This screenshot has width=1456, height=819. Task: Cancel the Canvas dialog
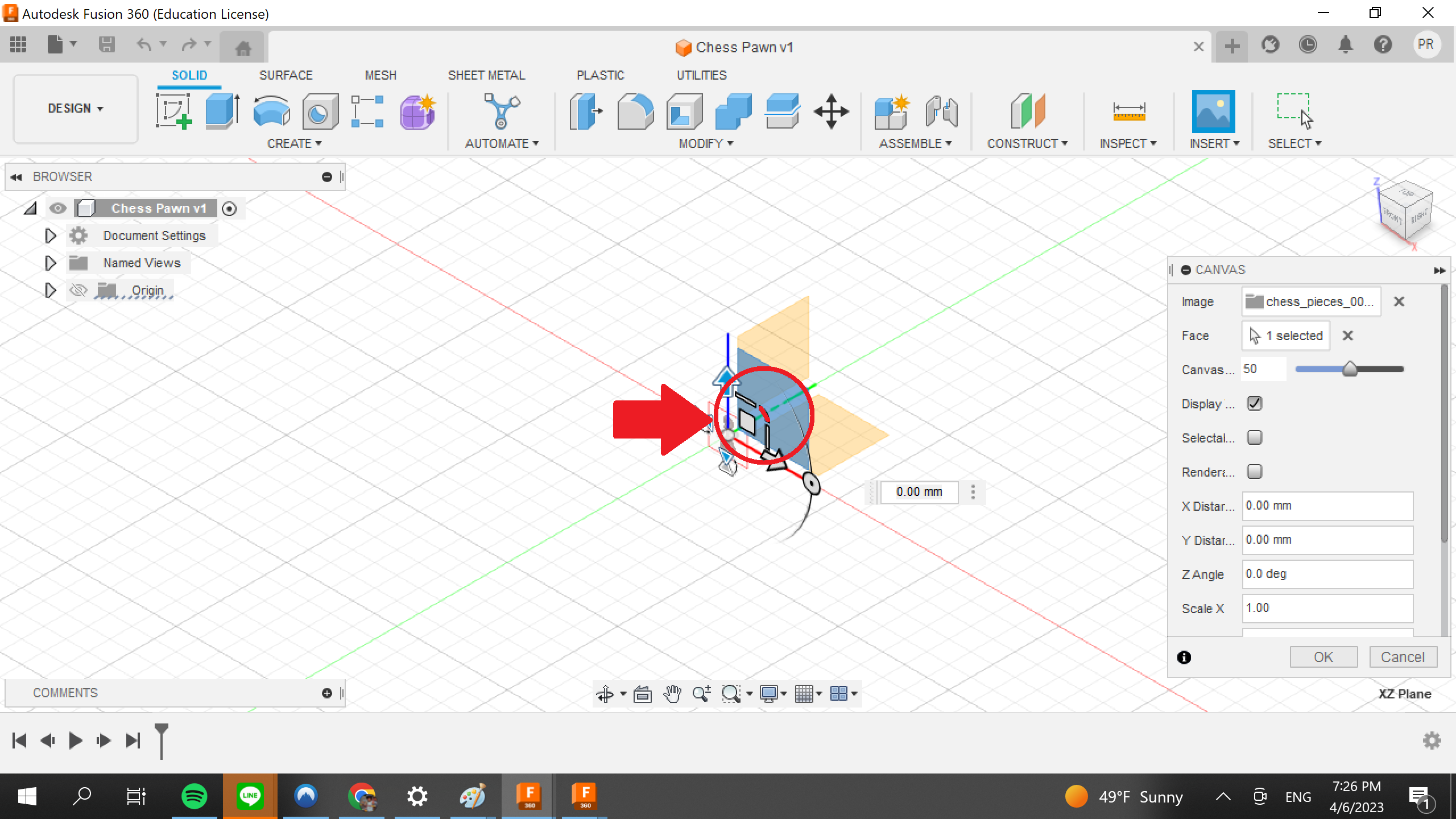(x=1402, y=656)
